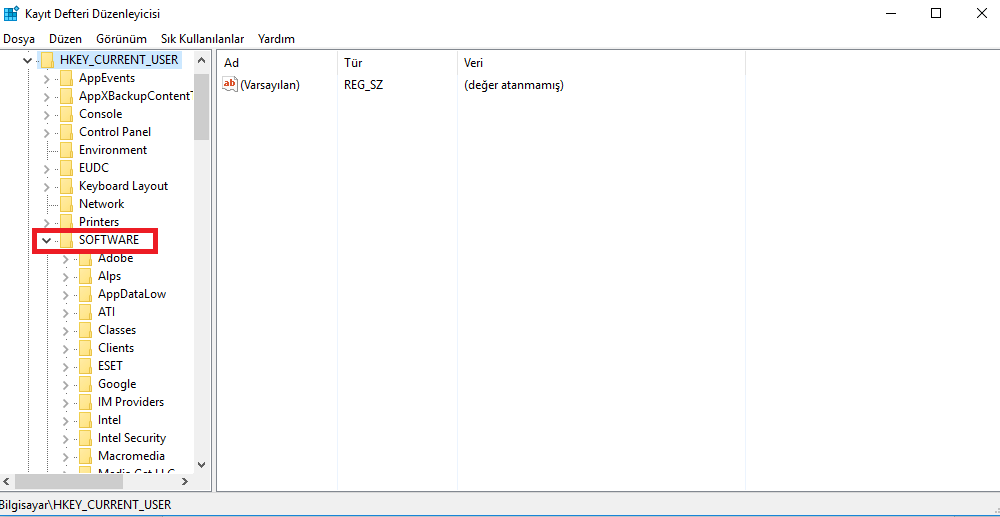The width and height of the screenshot is (1000, 517).
Task: Click the horizontal scrollbar right arrow
Action: tap(185, 481)
